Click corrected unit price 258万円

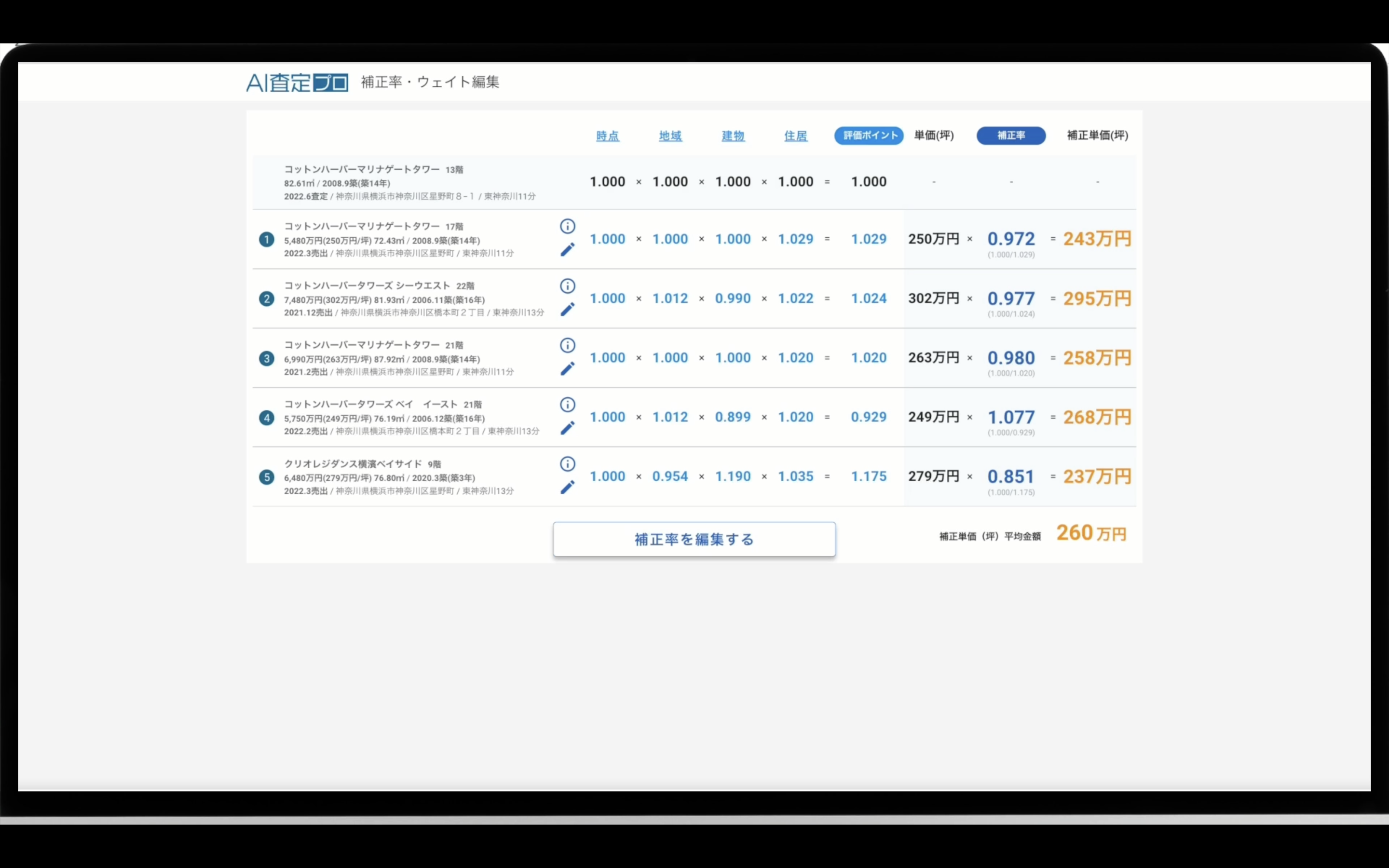1097,358
